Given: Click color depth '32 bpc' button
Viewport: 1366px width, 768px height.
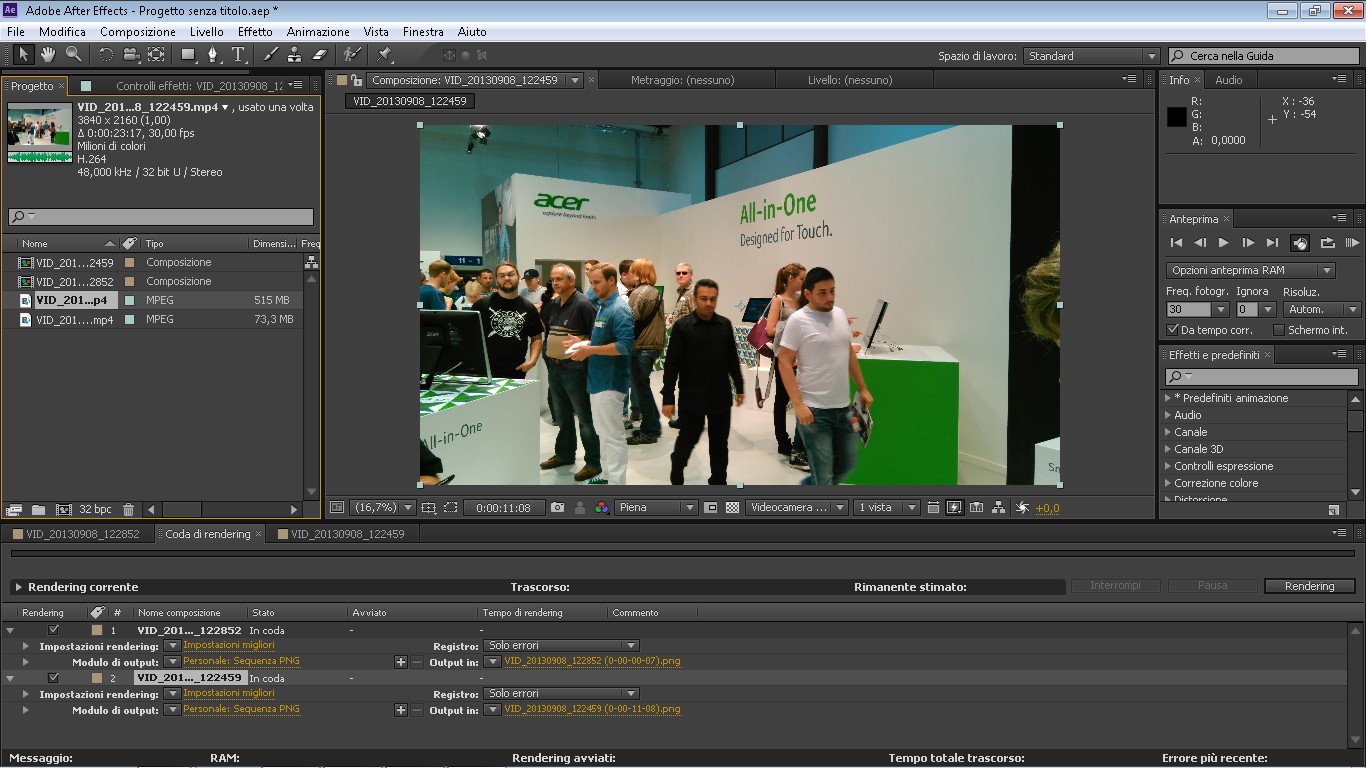Looking at the screenshot, I should 95,509.
